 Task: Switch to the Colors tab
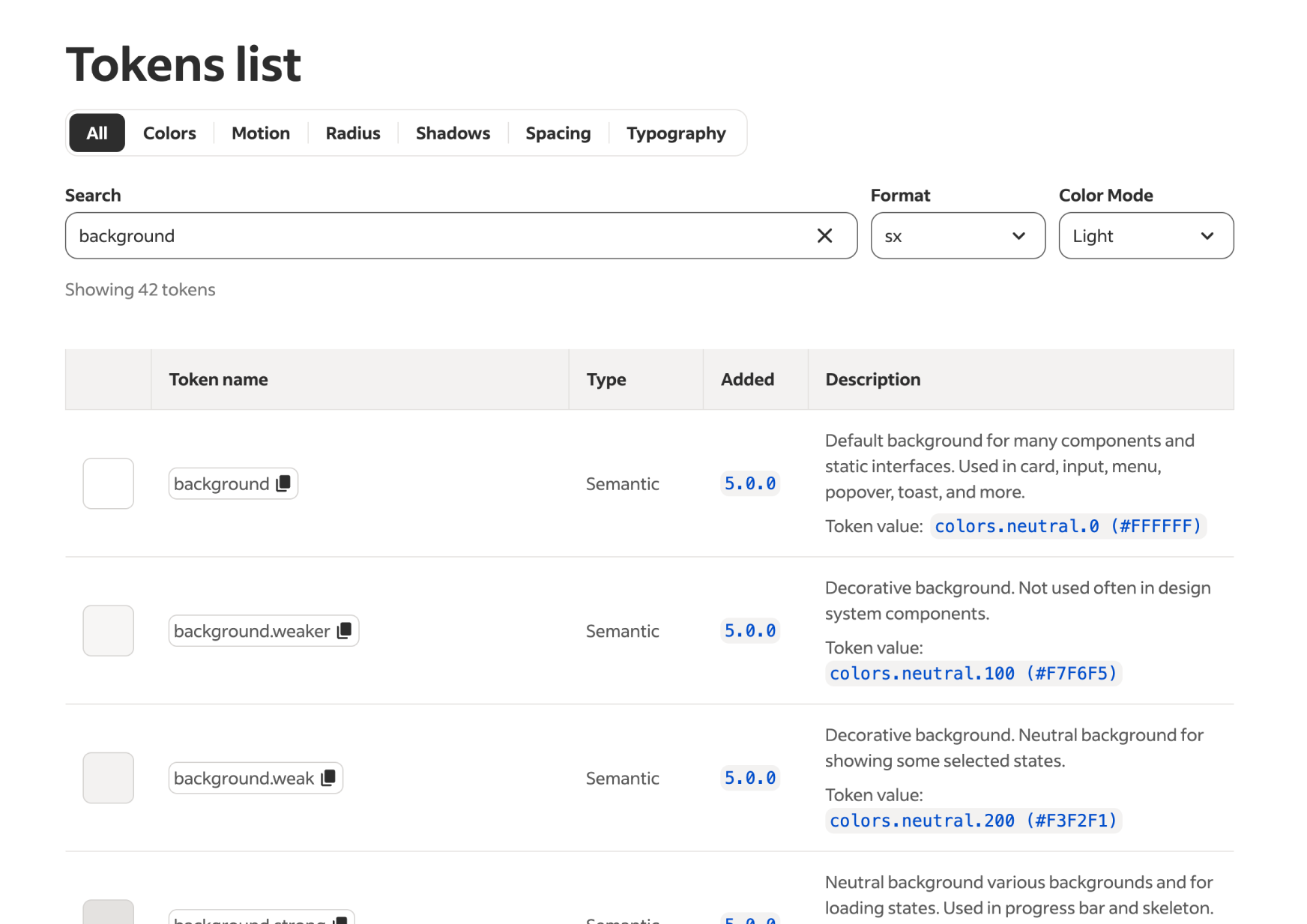(169, 133)
